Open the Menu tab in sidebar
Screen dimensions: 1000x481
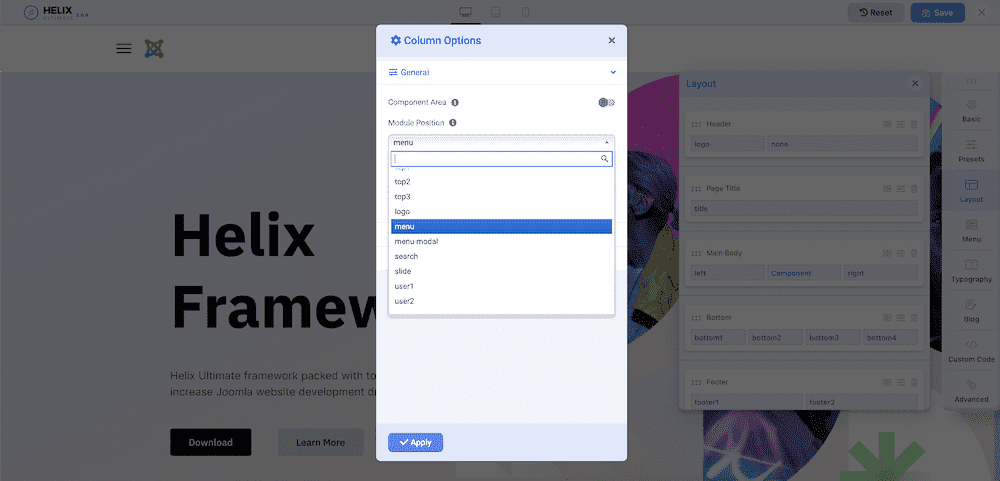971,231
